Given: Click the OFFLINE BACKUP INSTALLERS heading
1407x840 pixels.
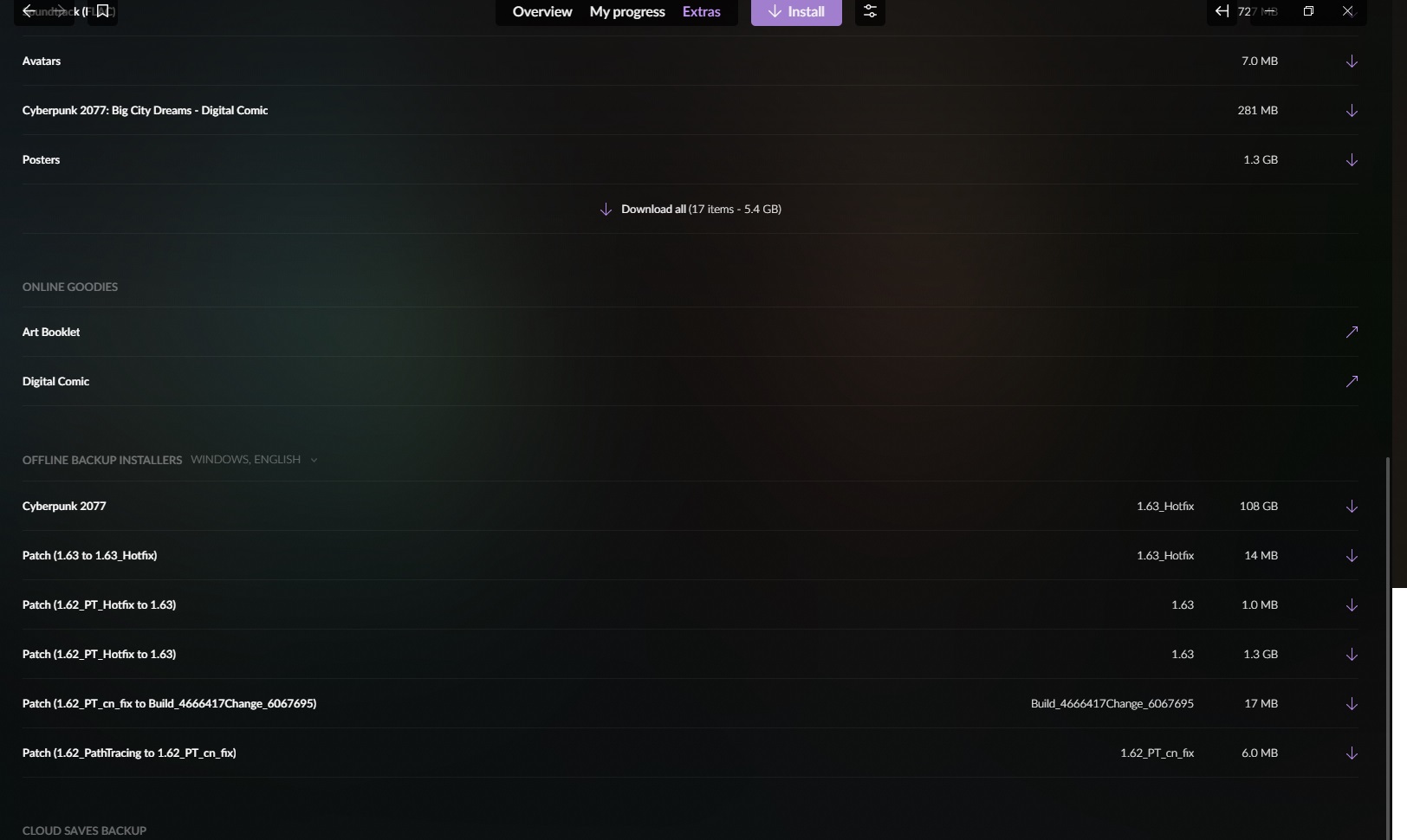Looking at the screenshot, I should (x=102, y=461).
